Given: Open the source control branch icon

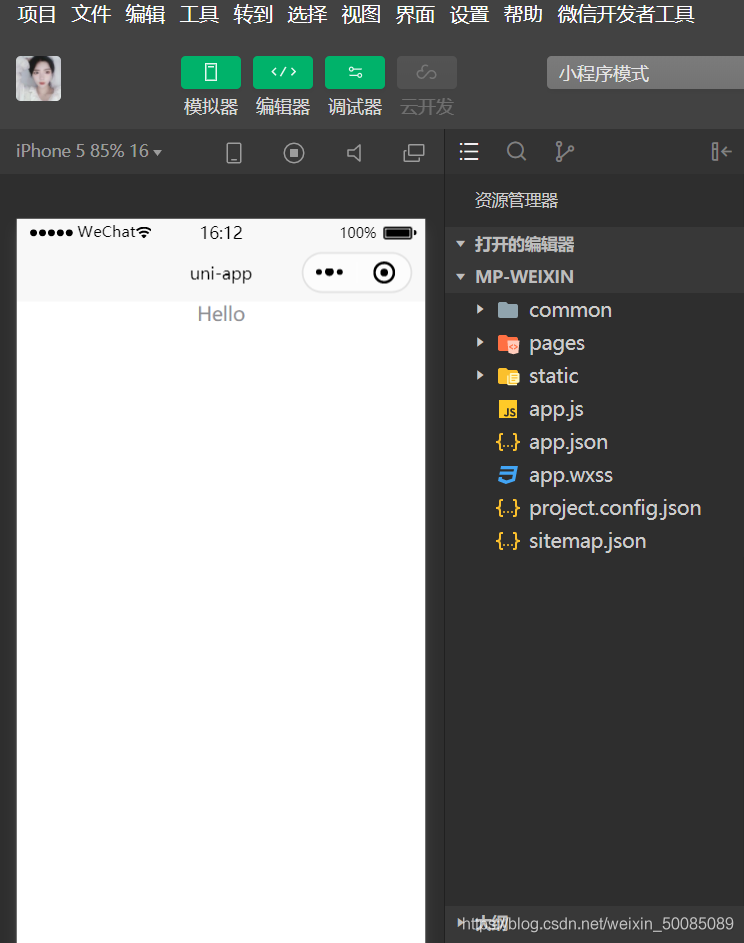Looking at the screenshot, I should [x=564, y=152].
